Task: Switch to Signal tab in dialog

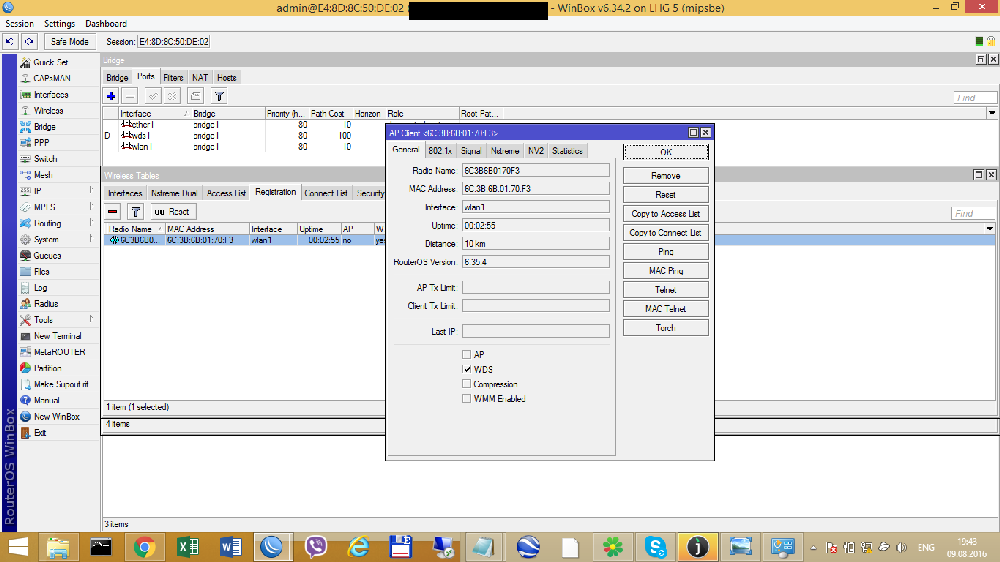Action: (x=471, y=151)
